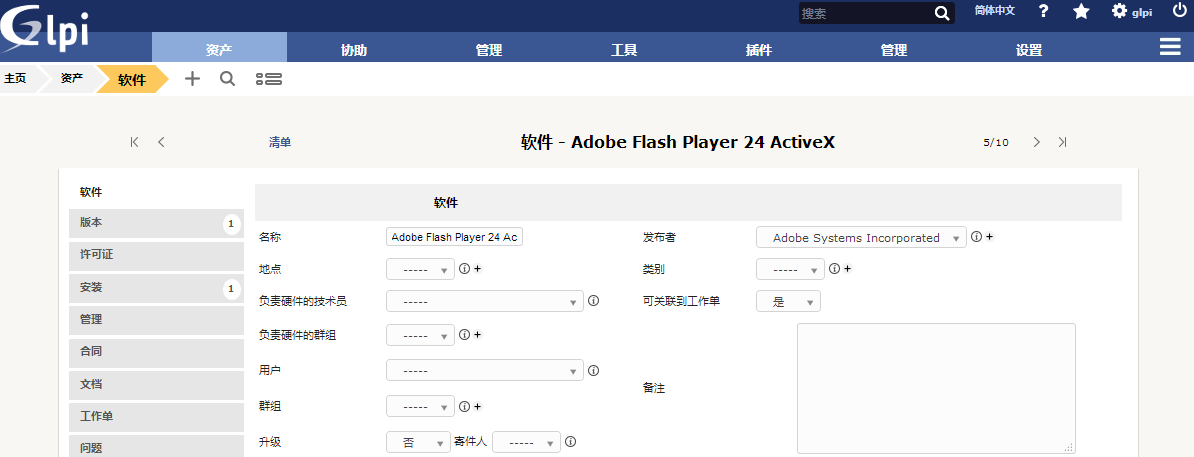Open the 插件 main menu
The height and width of the screenshot is (457, 1194).
(758, 50)
